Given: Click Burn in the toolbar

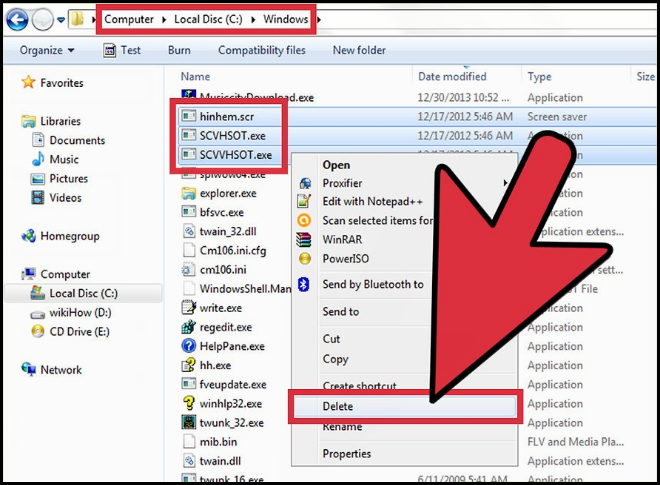Looking at the screenshot, I should coord(179,50).
